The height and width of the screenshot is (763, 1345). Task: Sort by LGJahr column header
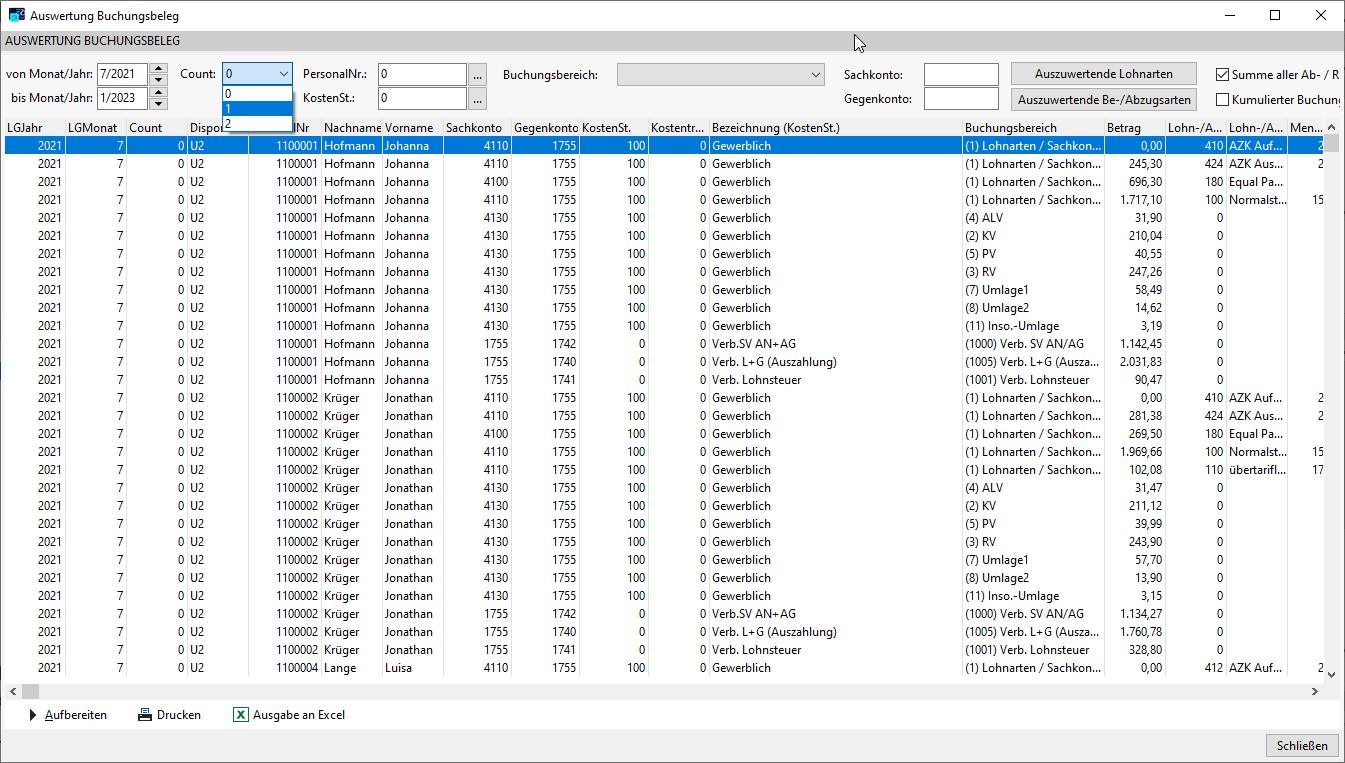tap(34, 128)
